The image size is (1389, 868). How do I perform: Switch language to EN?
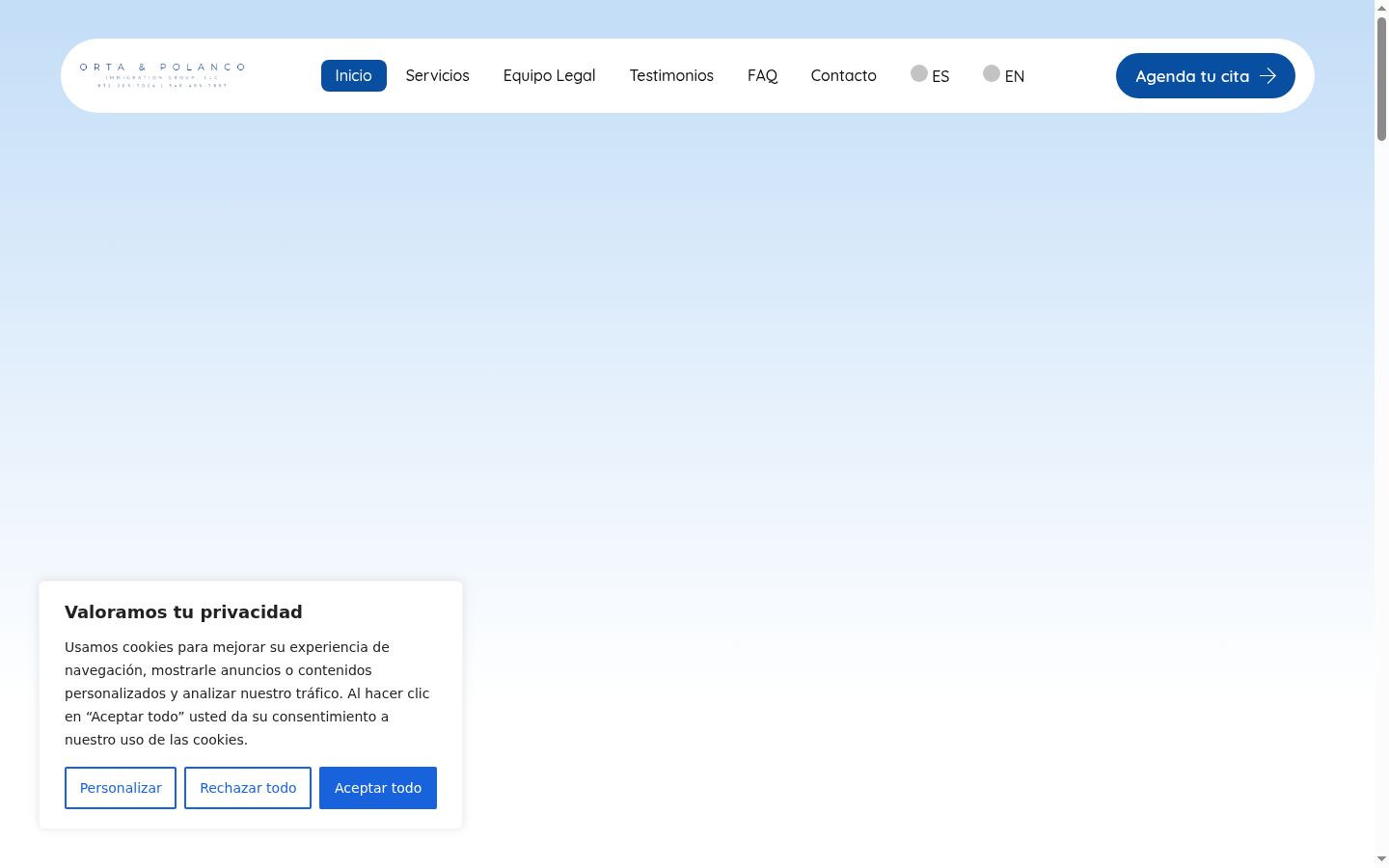point(1003,75)
